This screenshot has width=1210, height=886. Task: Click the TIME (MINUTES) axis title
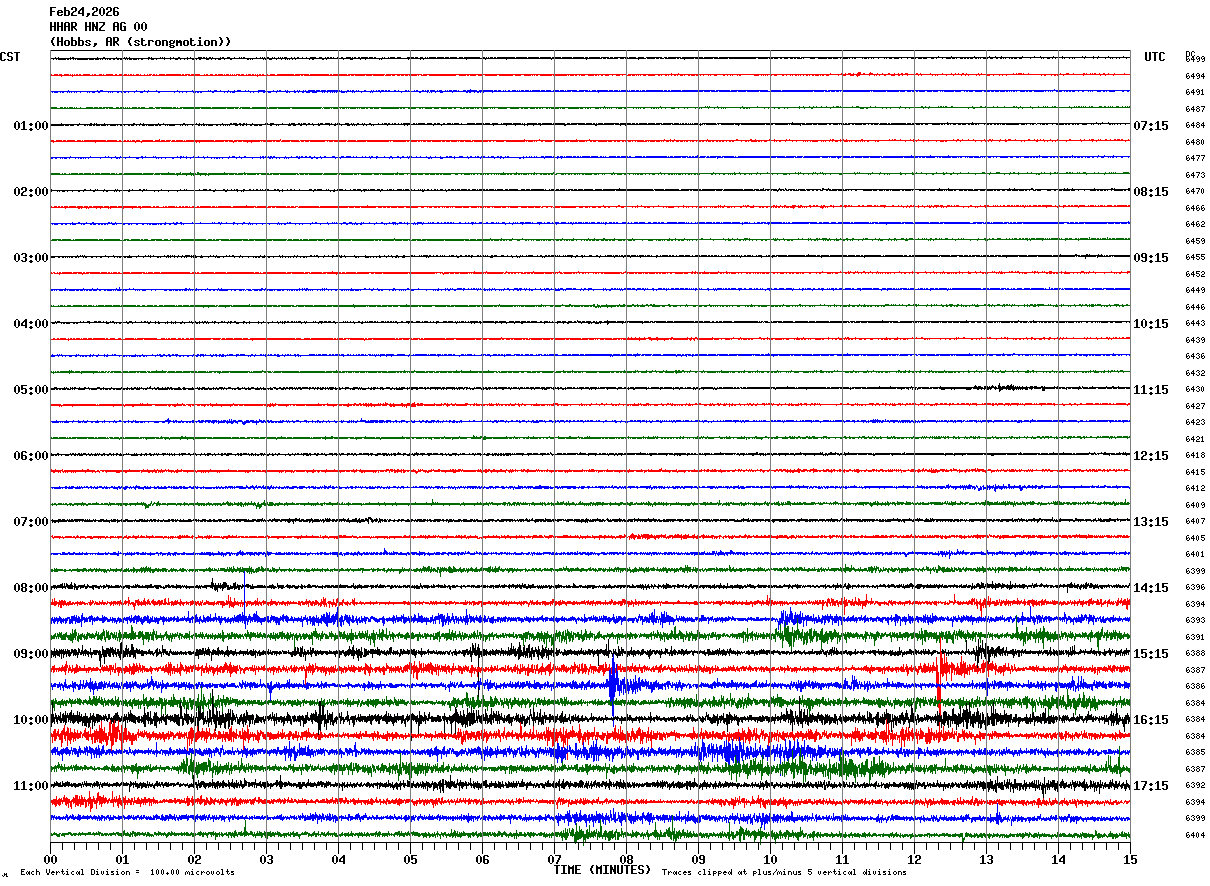point(602,870)
